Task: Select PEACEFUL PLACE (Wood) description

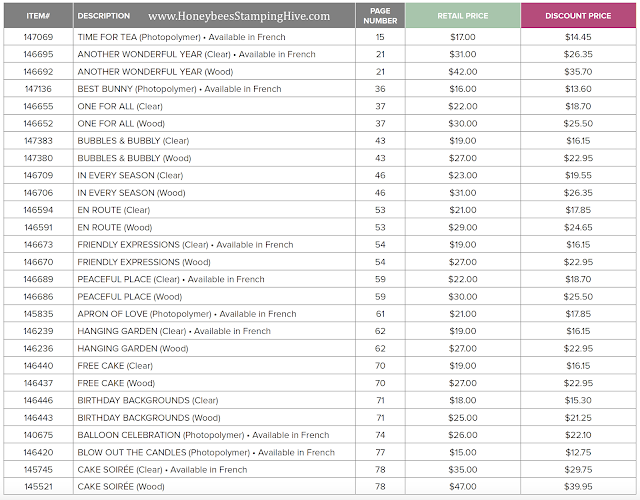Action: pyautogui.click(x=130, y=297)
